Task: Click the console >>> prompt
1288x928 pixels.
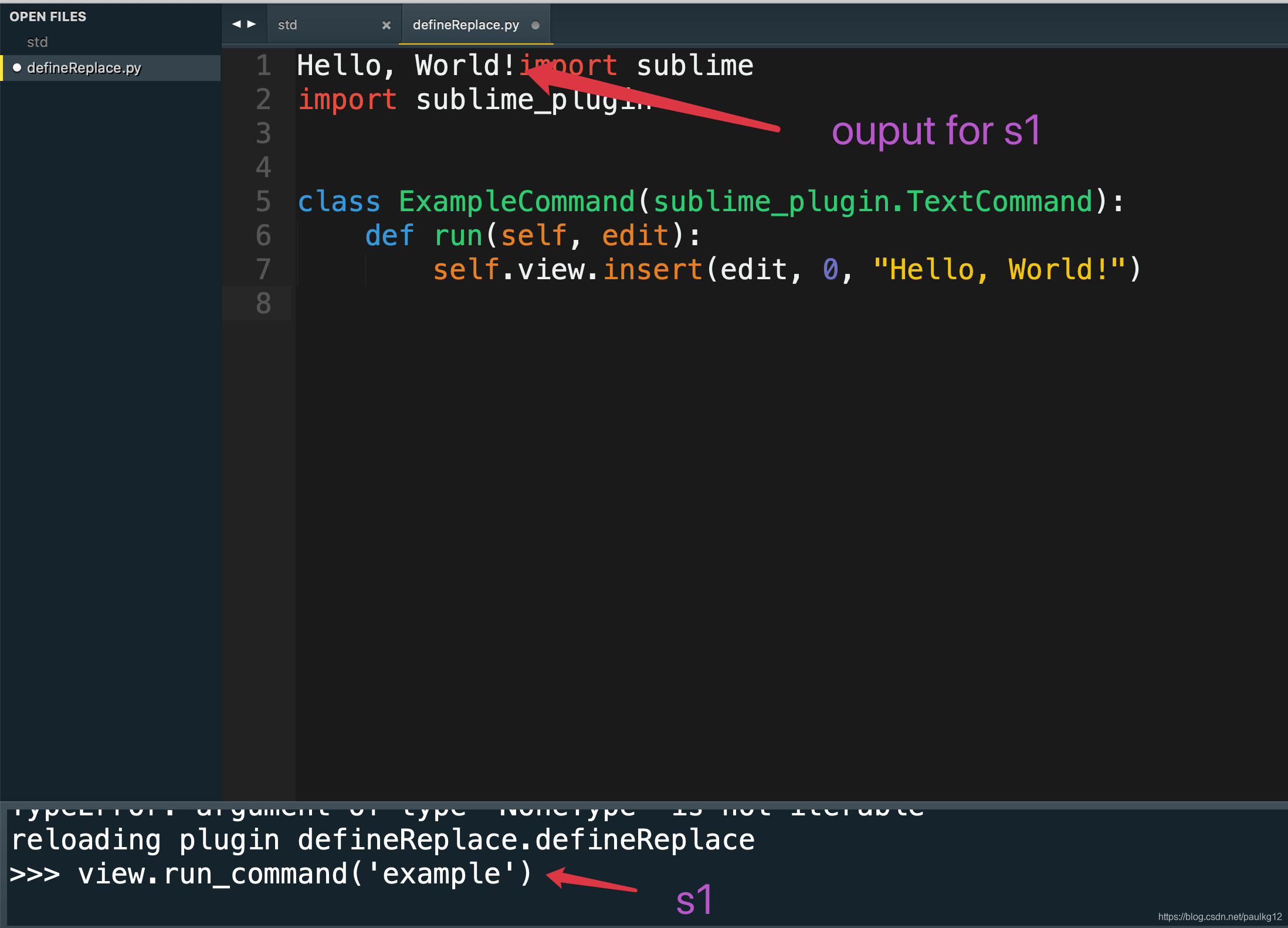Action: (x=35, y=875)
